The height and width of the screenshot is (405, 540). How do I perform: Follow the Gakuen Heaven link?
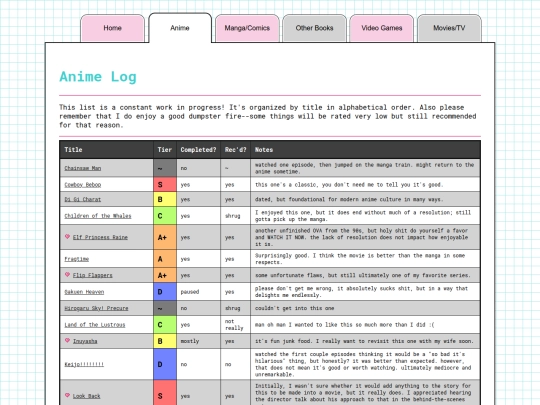pos(84,292)
